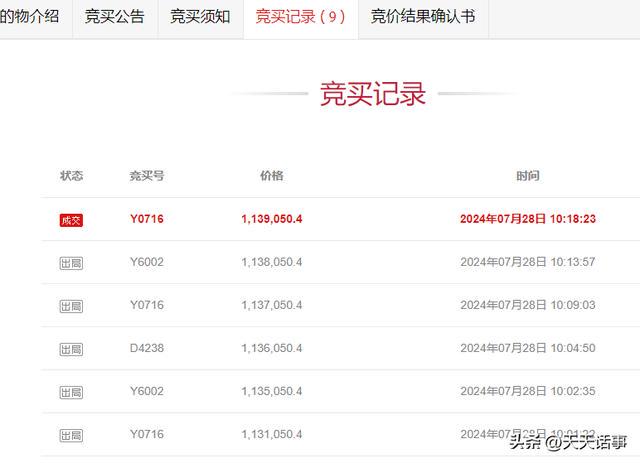Select the winning bidder number Y0716 in red
Viewport: 640px width, 463px height.
(x=146, y=219)
